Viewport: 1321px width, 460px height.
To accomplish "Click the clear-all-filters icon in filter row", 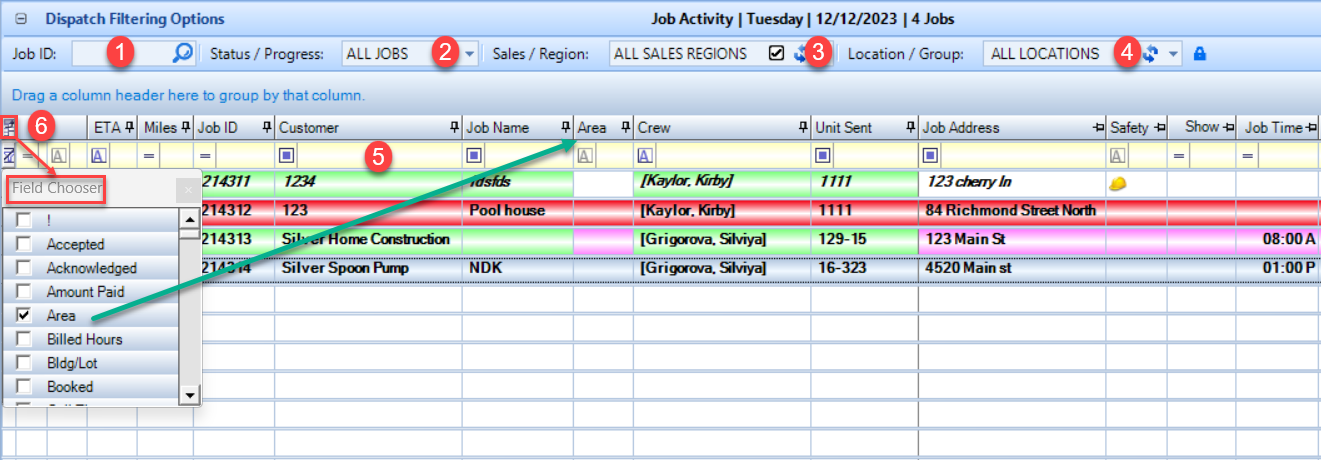I will (x=9, y=155).
